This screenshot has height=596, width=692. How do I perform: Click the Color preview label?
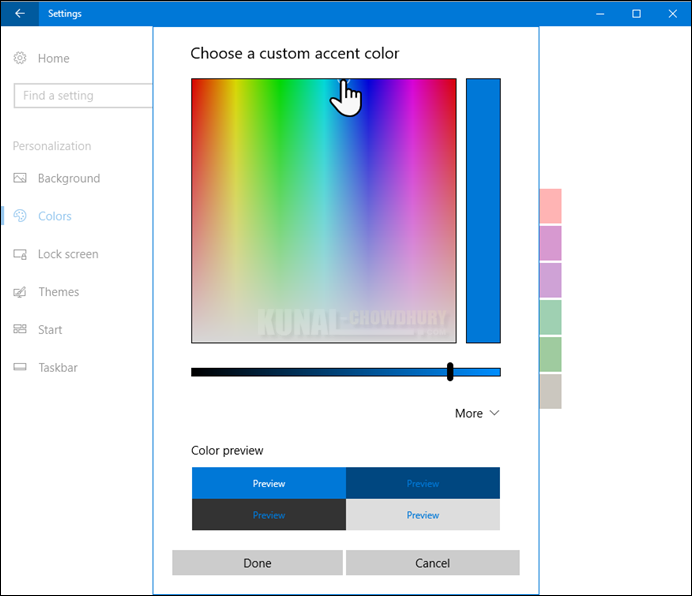(x=227, y=450)
